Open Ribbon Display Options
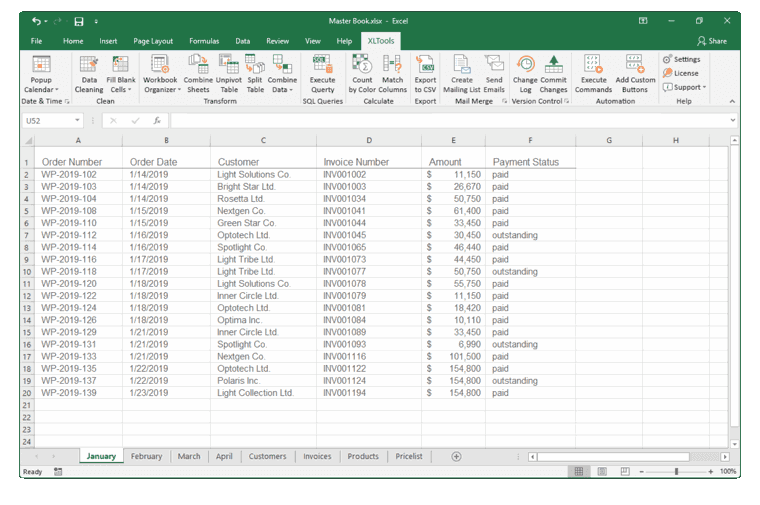This screenshot has width=760, height=505. click(x=643, y=21)
